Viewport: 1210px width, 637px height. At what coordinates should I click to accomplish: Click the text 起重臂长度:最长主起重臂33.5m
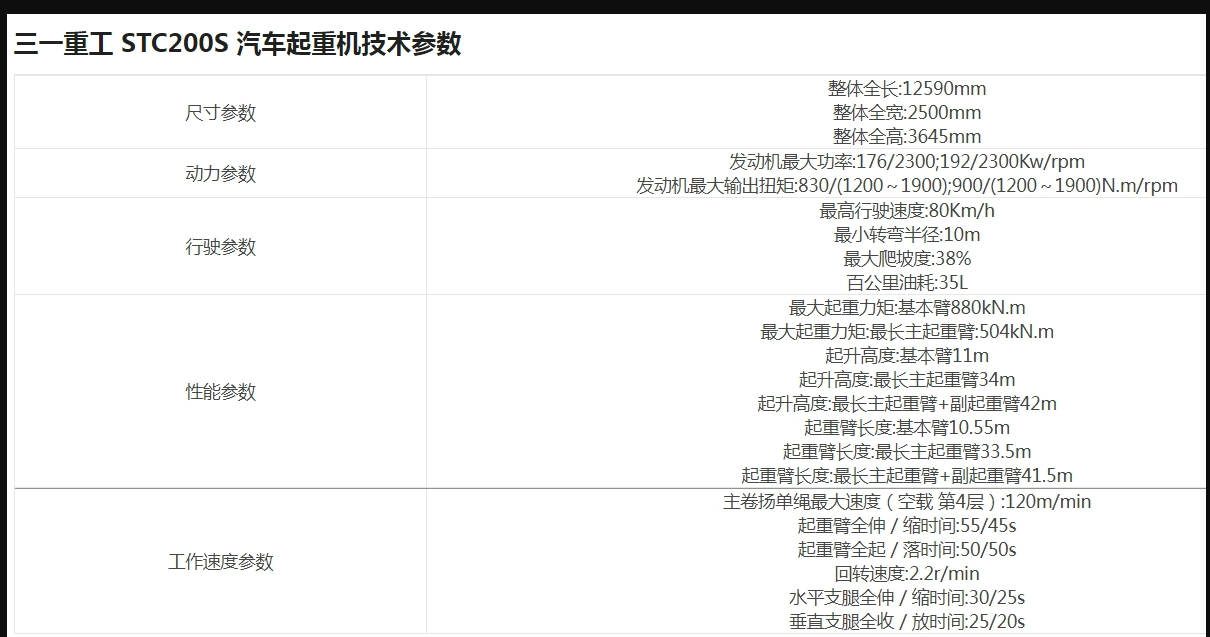[907, 451]
